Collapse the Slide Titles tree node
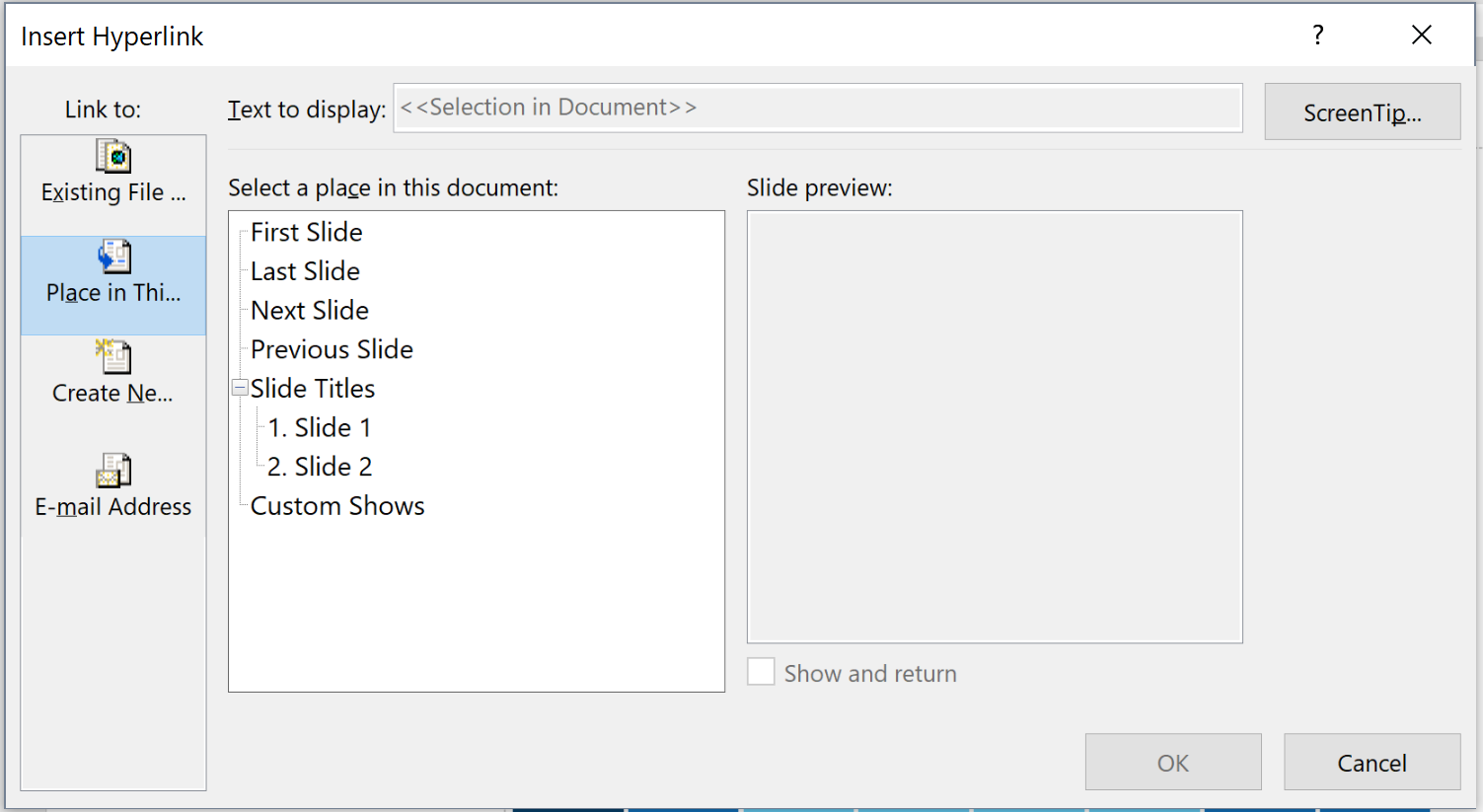The image size is (1483, 812). 240,388
